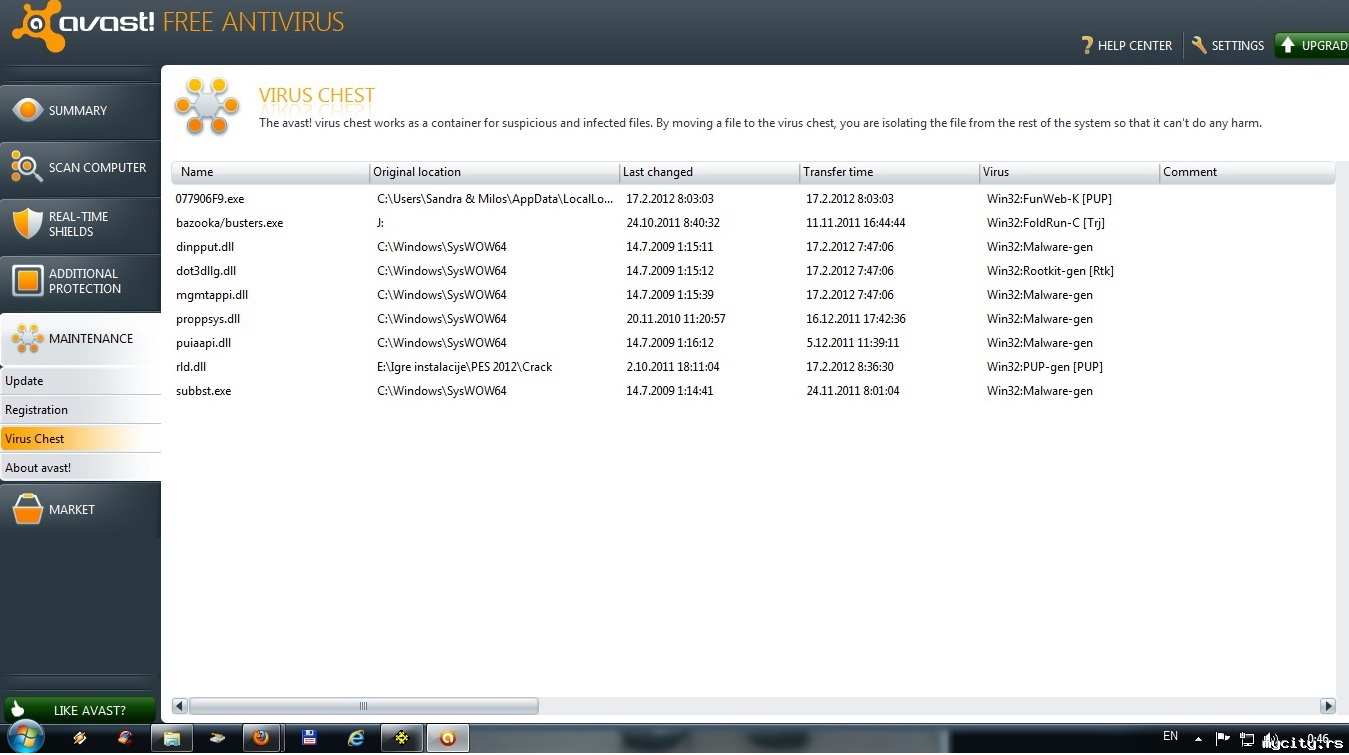Click location E:\Igre instalacije\PES 2012\Crack
1349x755 pixels.
click(465, 367)
